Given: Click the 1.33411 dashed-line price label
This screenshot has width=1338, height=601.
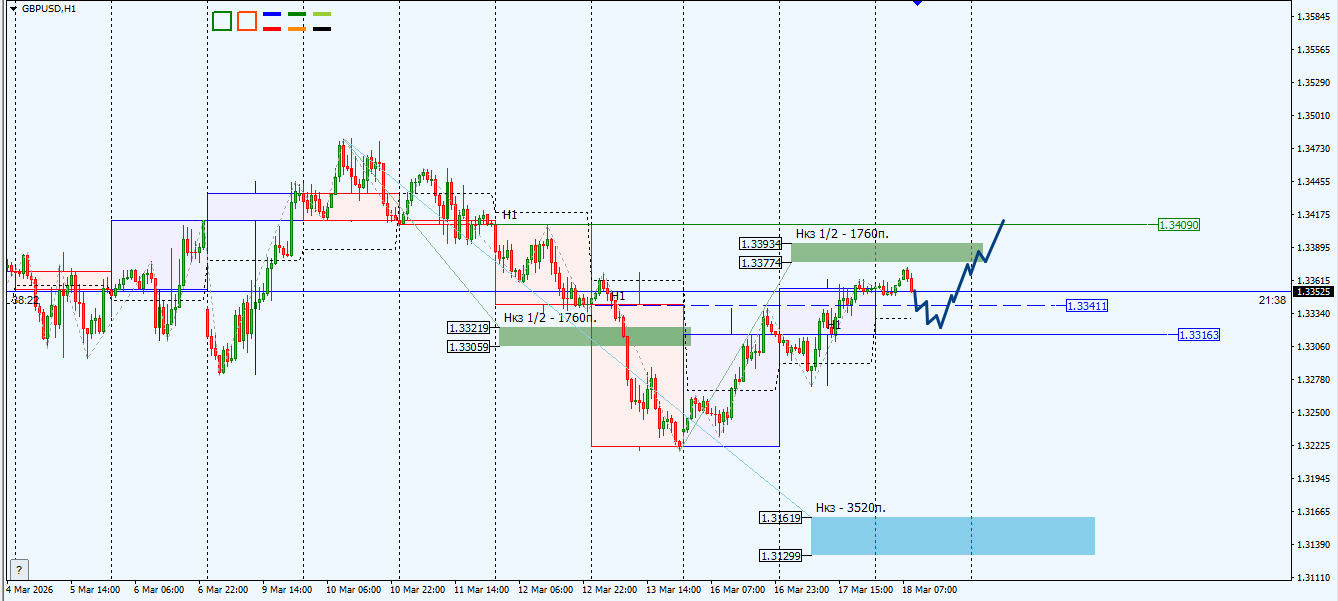Looking at the screenshot, I should (x=1086, y=306).
